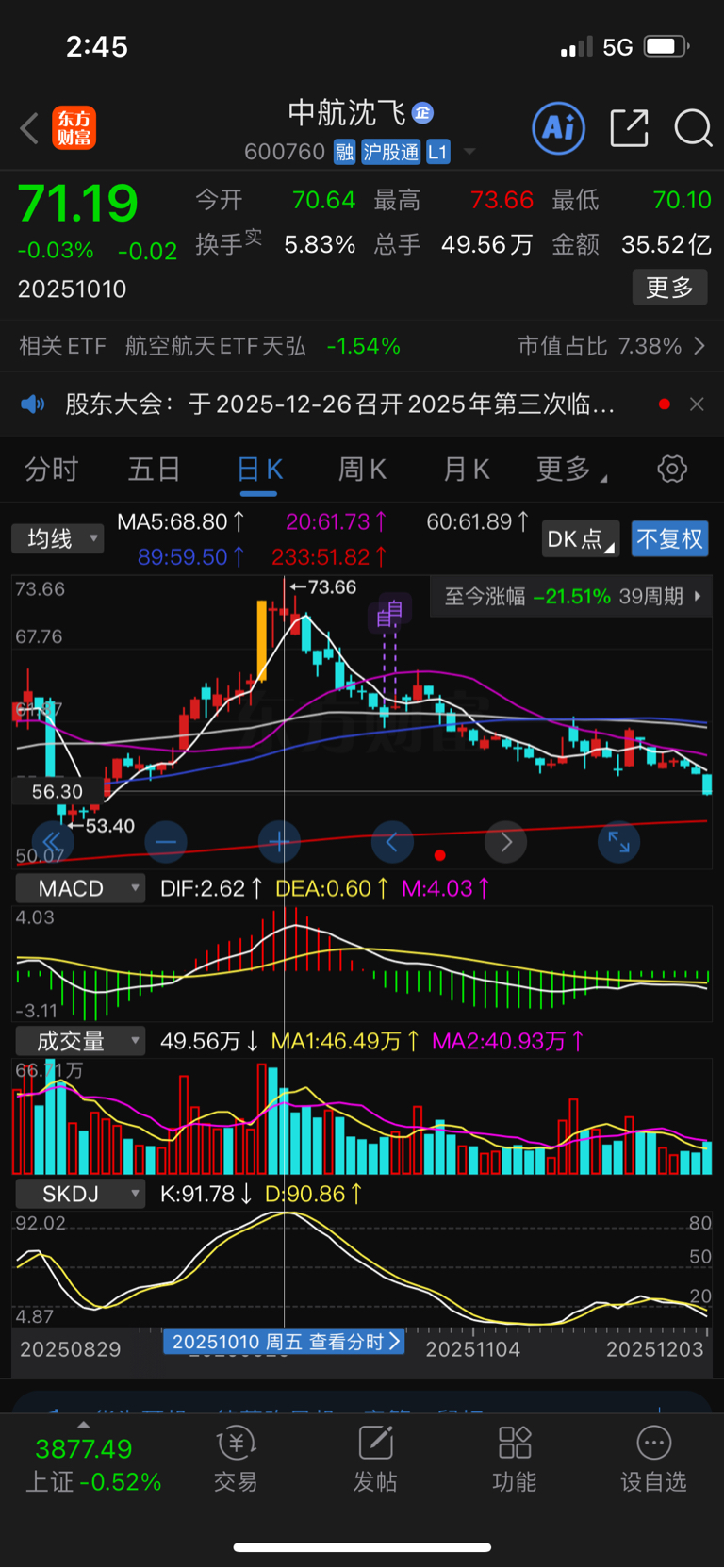Tap the L1 level badge
724x1568 pixels.
click(438, 152)
